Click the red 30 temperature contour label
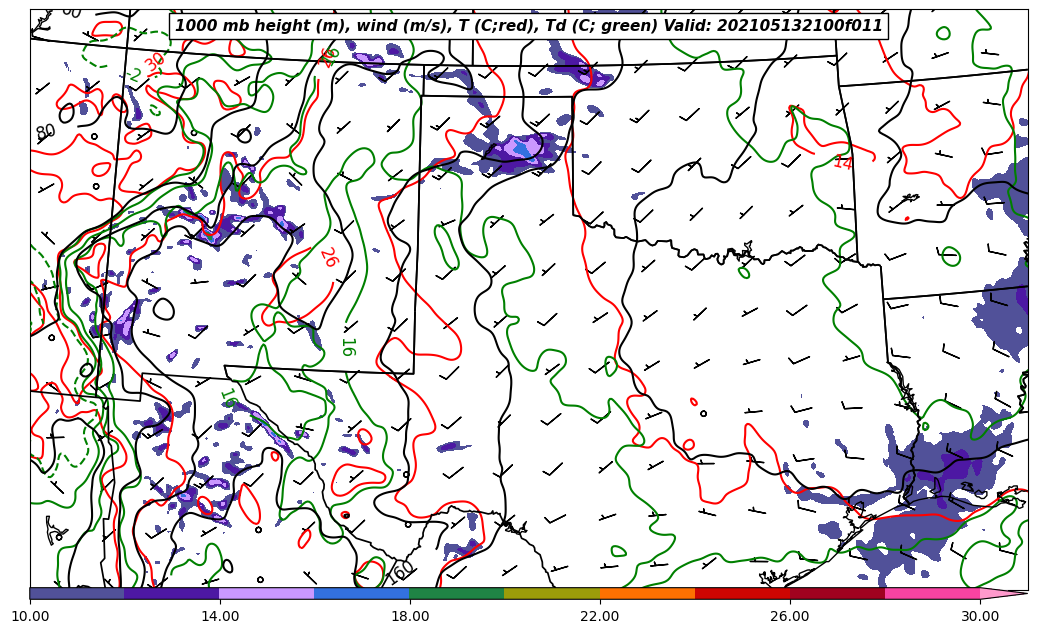The width and height of the screenshot is (1037, 633). pos(155,63)
